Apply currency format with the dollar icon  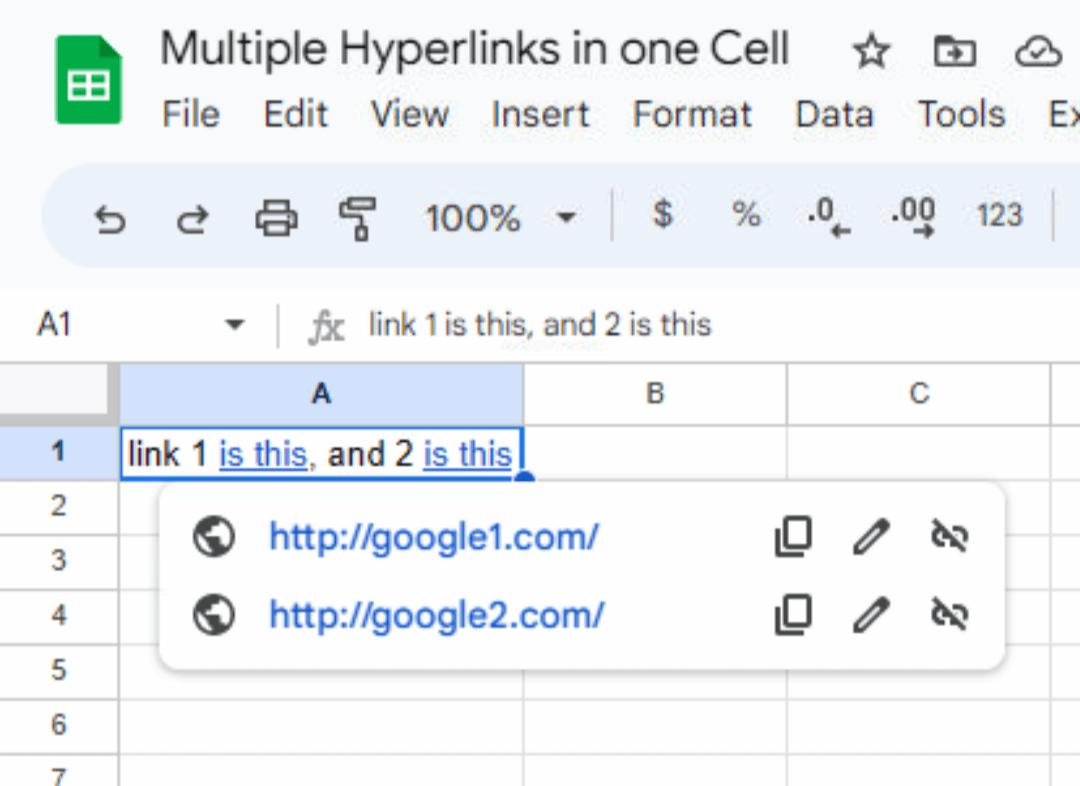pyautogui.click(x=662, y=216)
